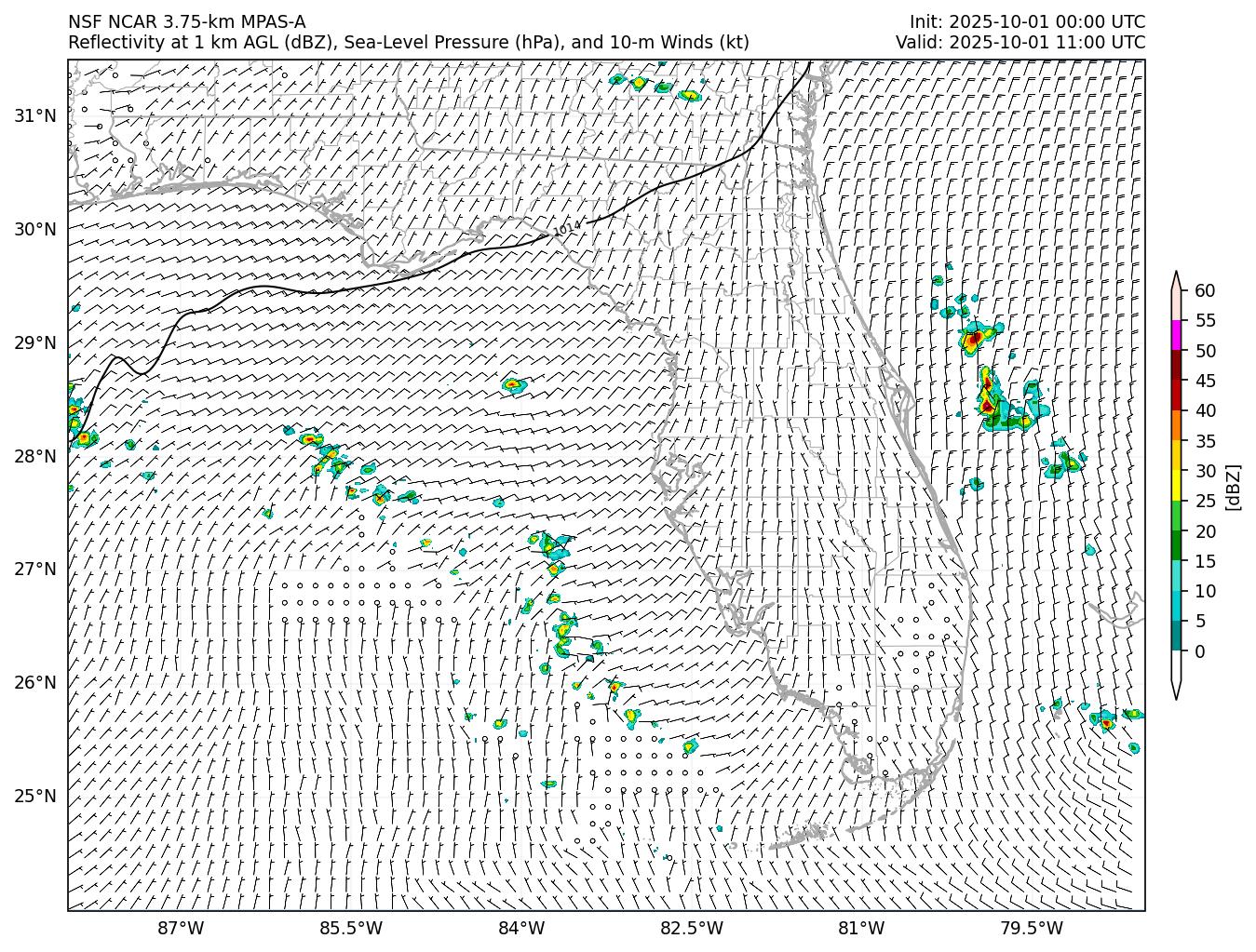Click the Valid time 11:00 UTC text
This screenshot has height=952, width=1256.
tap(1020, 42)
